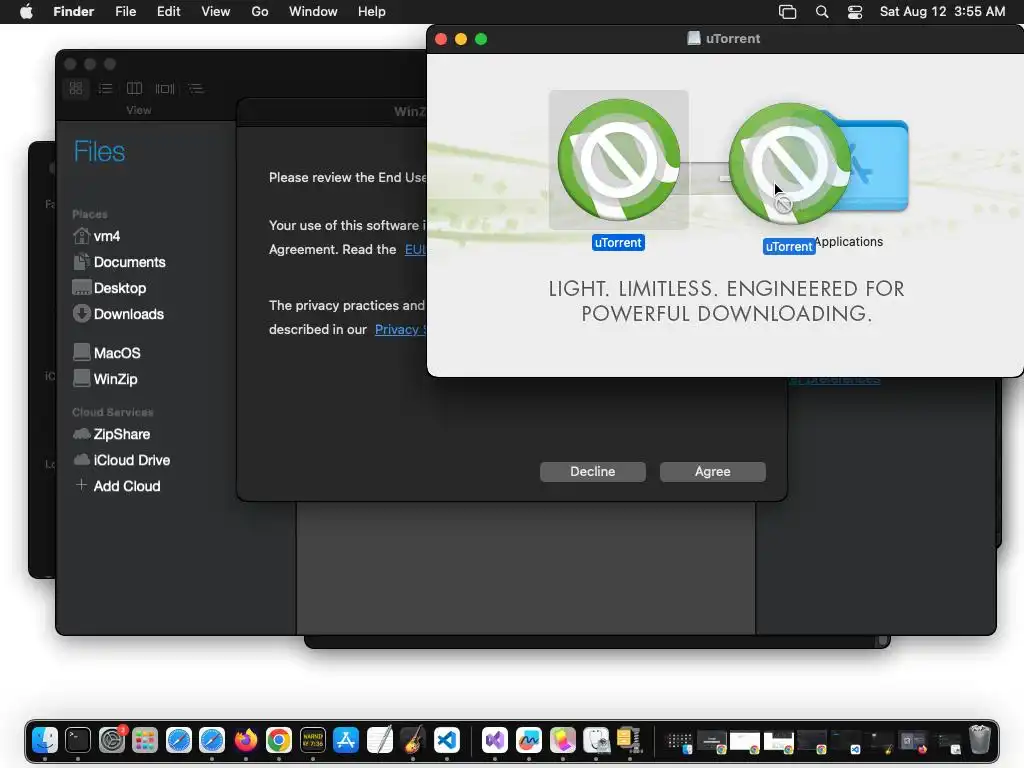This screenshot has width=1024, height=768.
Task: Select vm4 home in WinZip sidebar
Action: pos(97,236)
